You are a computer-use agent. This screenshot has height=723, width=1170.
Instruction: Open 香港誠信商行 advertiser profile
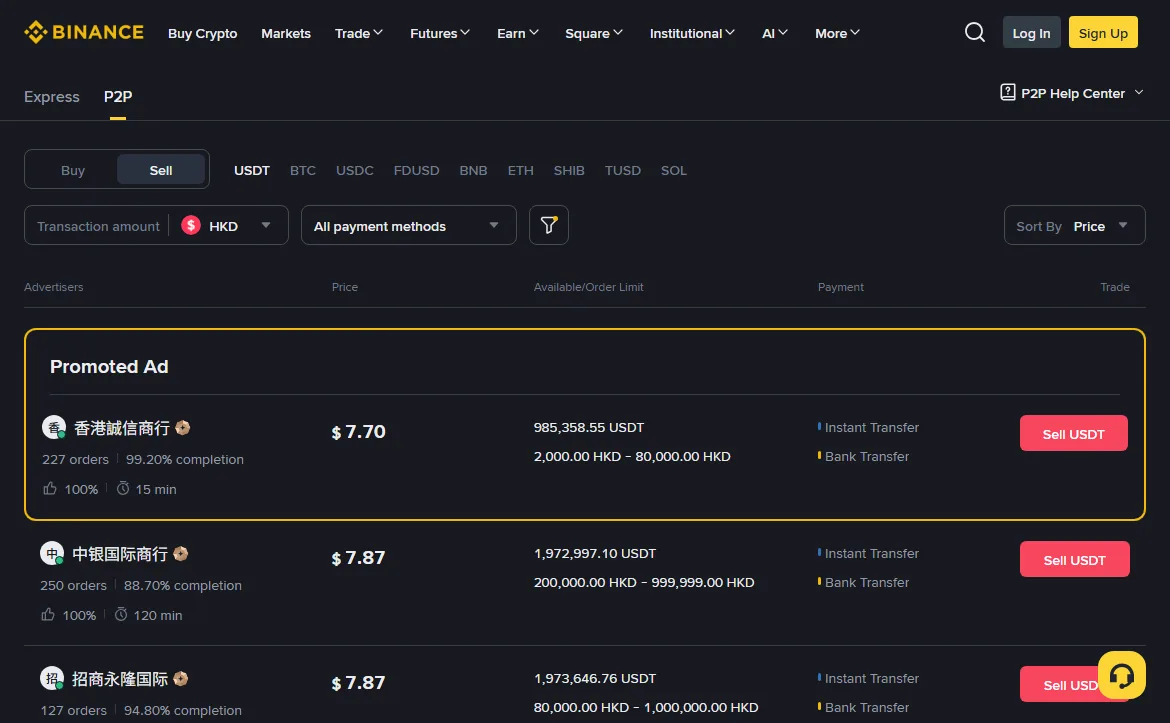122,428
